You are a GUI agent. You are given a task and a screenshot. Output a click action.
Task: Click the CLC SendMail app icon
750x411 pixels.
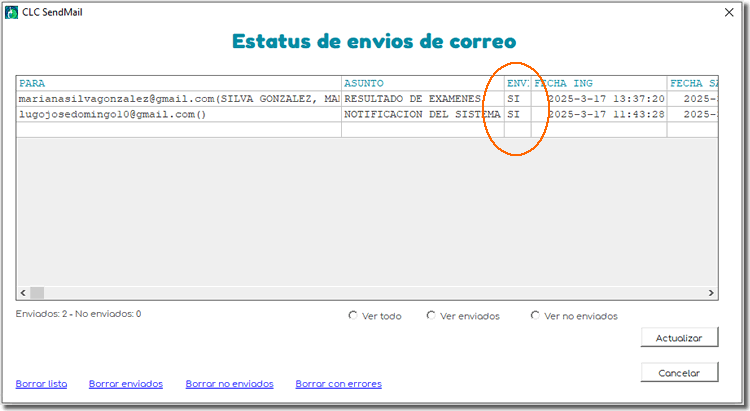click(x=12, y=12)
